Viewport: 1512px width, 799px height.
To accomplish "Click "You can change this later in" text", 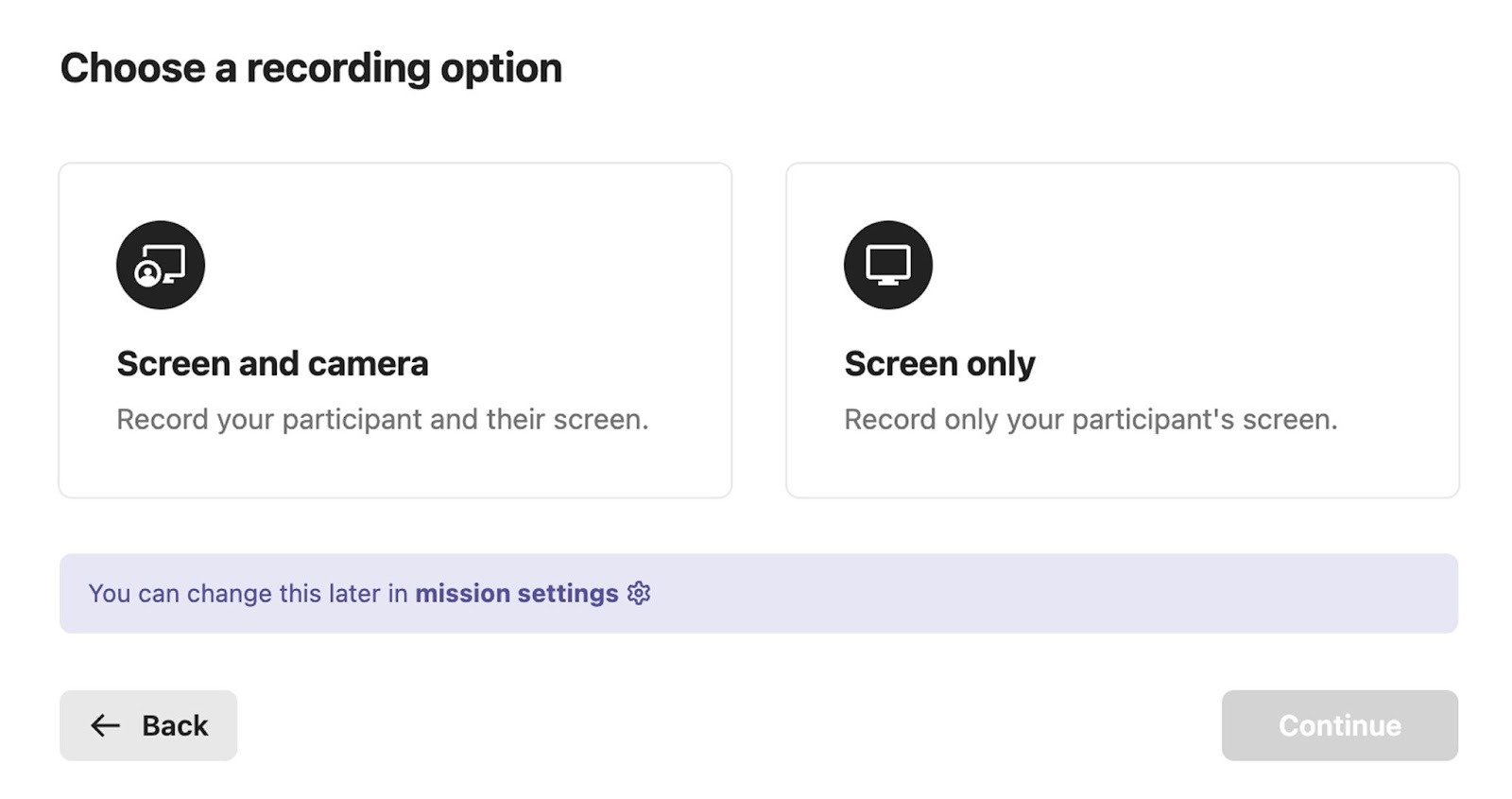I will tap(248, 593).
